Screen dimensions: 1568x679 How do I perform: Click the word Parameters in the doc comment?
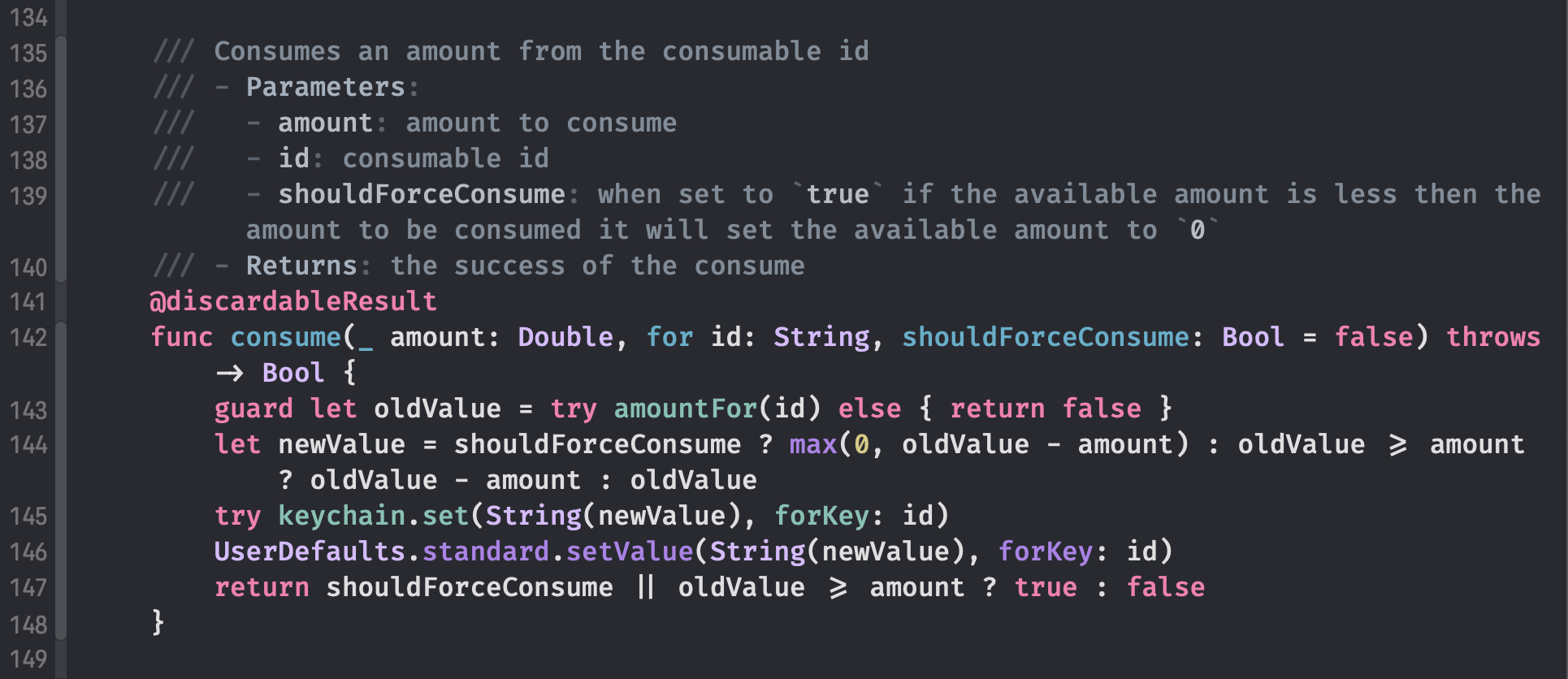click(x=325, y=87)
